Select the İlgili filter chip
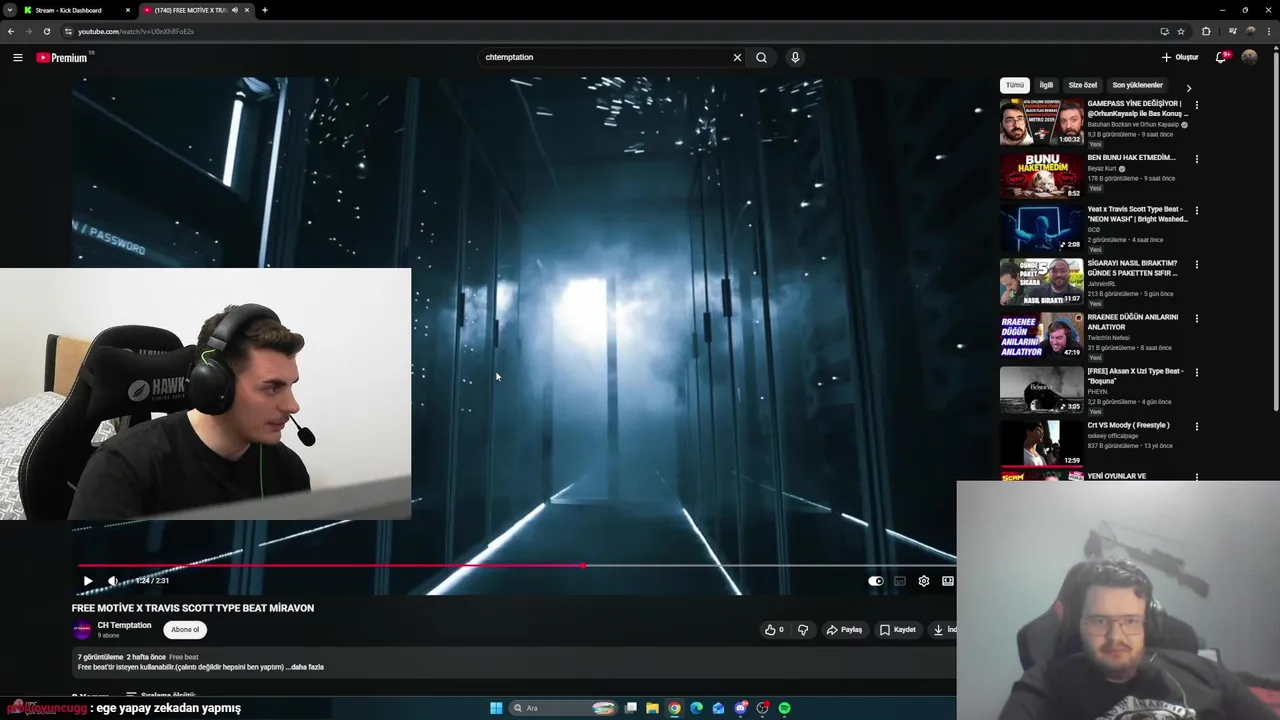Image resolution: width=1280 pixels, height=720 pixels. pyautogui.click(x=1046, y=86)
